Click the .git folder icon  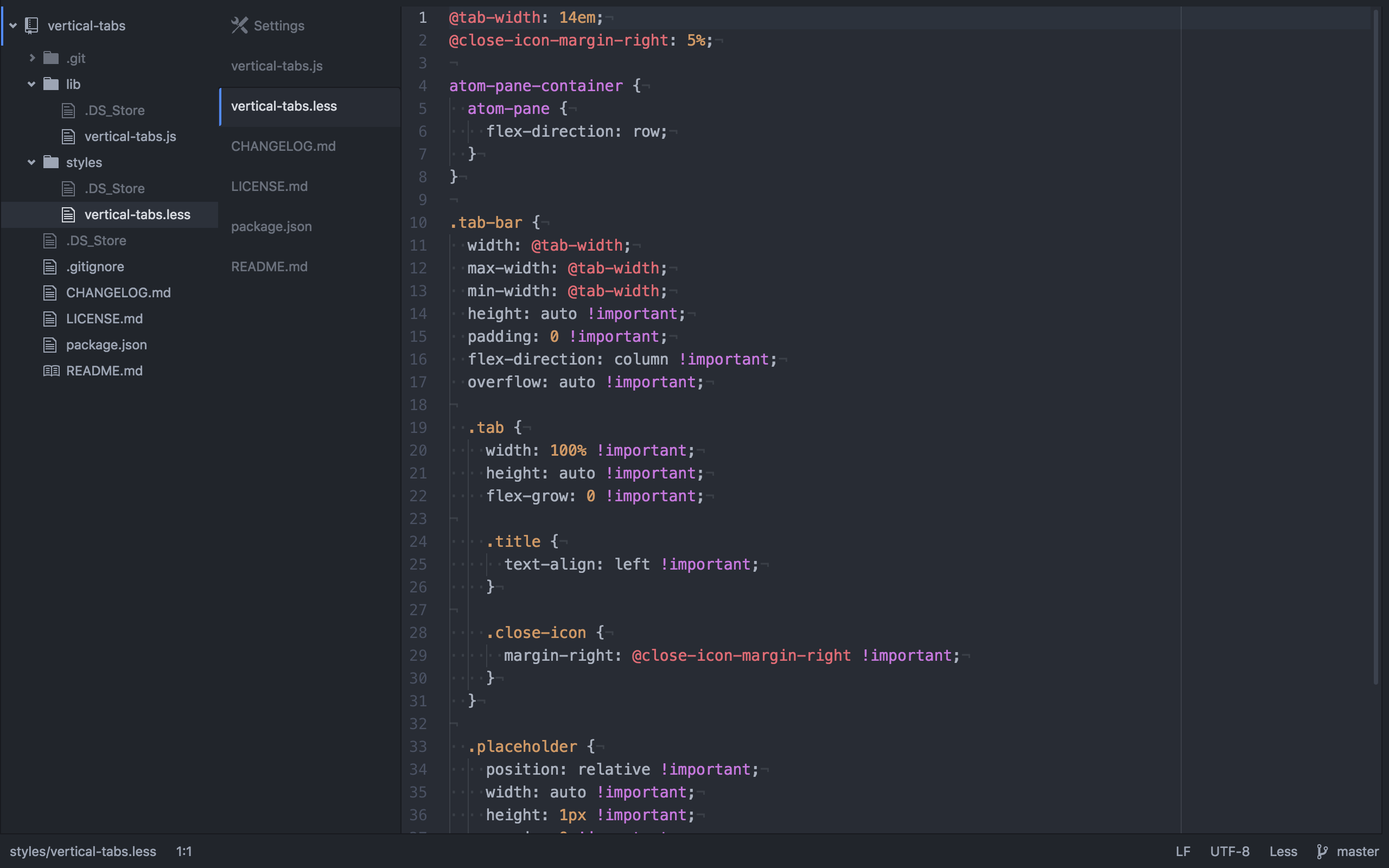[51, 58]
